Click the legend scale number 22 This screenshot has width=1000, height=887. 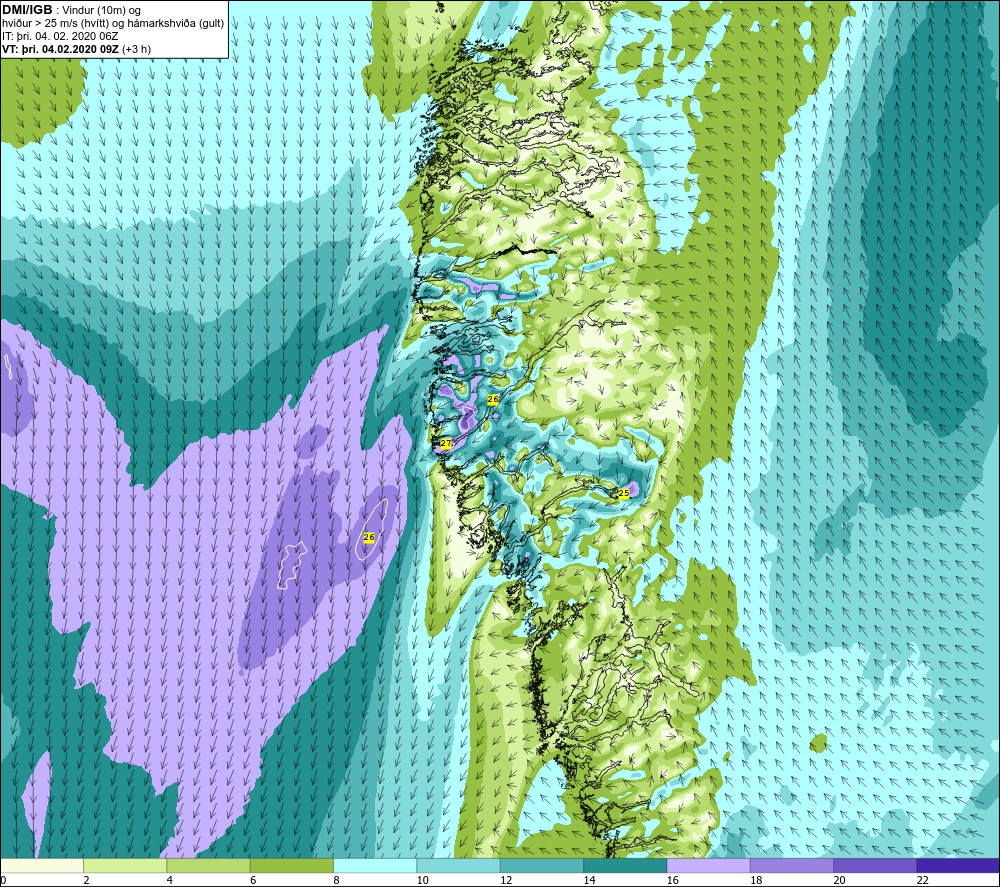[922, 880]
